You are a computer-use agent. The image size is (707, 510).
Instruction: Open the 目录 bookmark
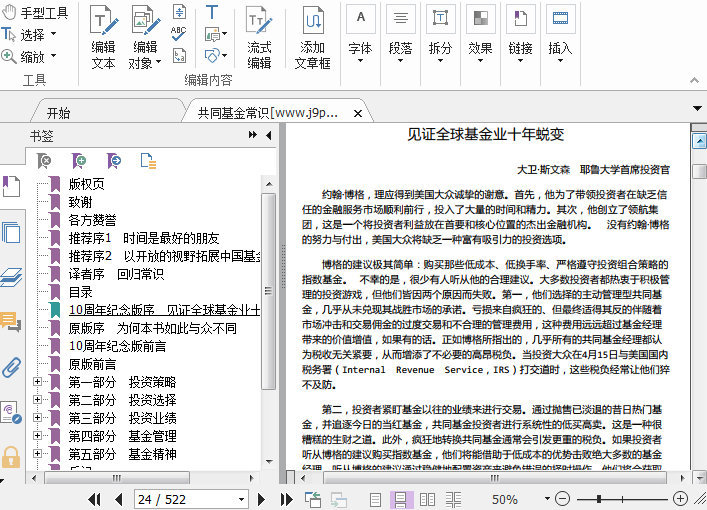click(81, 292)
